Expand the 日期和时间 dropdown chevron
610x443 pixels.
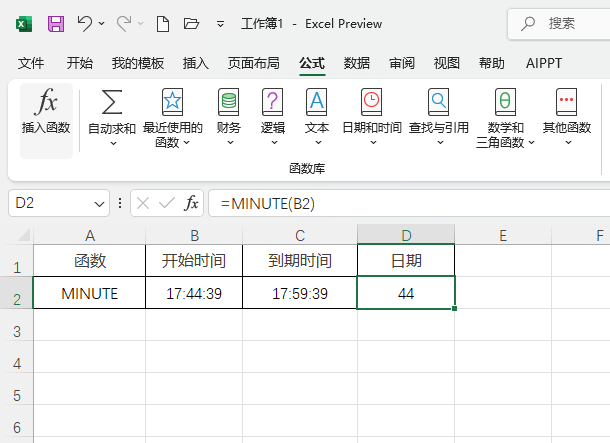pos(373,143)
